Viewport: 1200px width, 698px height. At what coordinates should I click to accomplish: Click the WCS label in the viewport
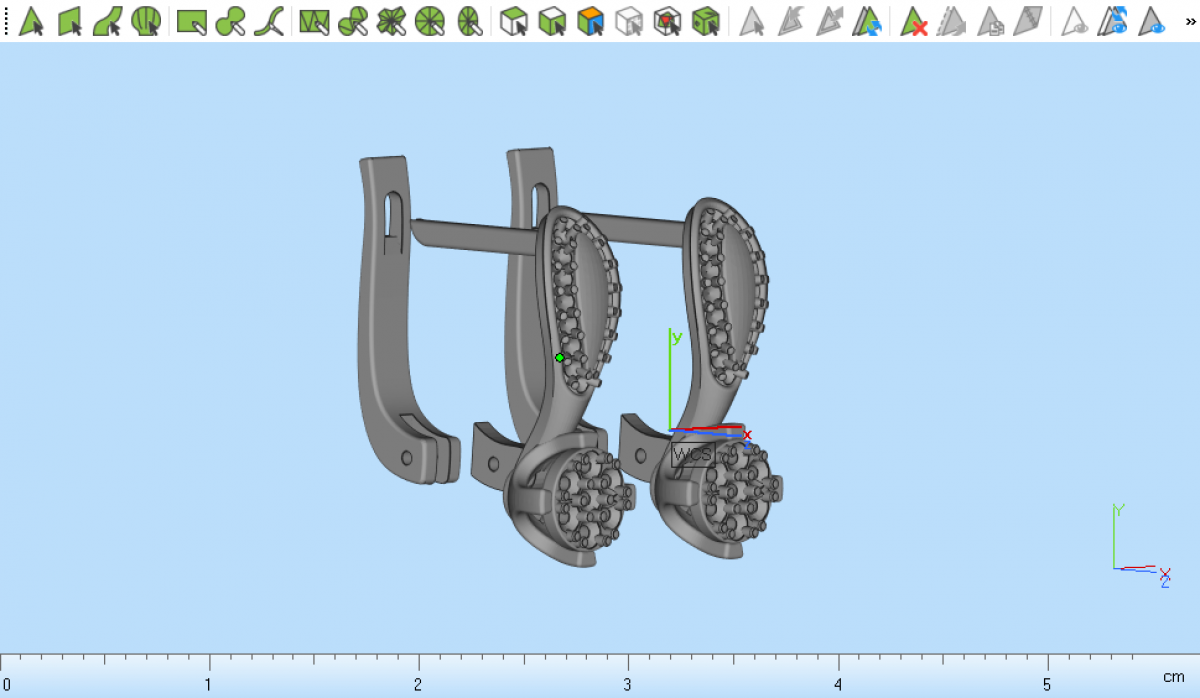pos(692,455)
